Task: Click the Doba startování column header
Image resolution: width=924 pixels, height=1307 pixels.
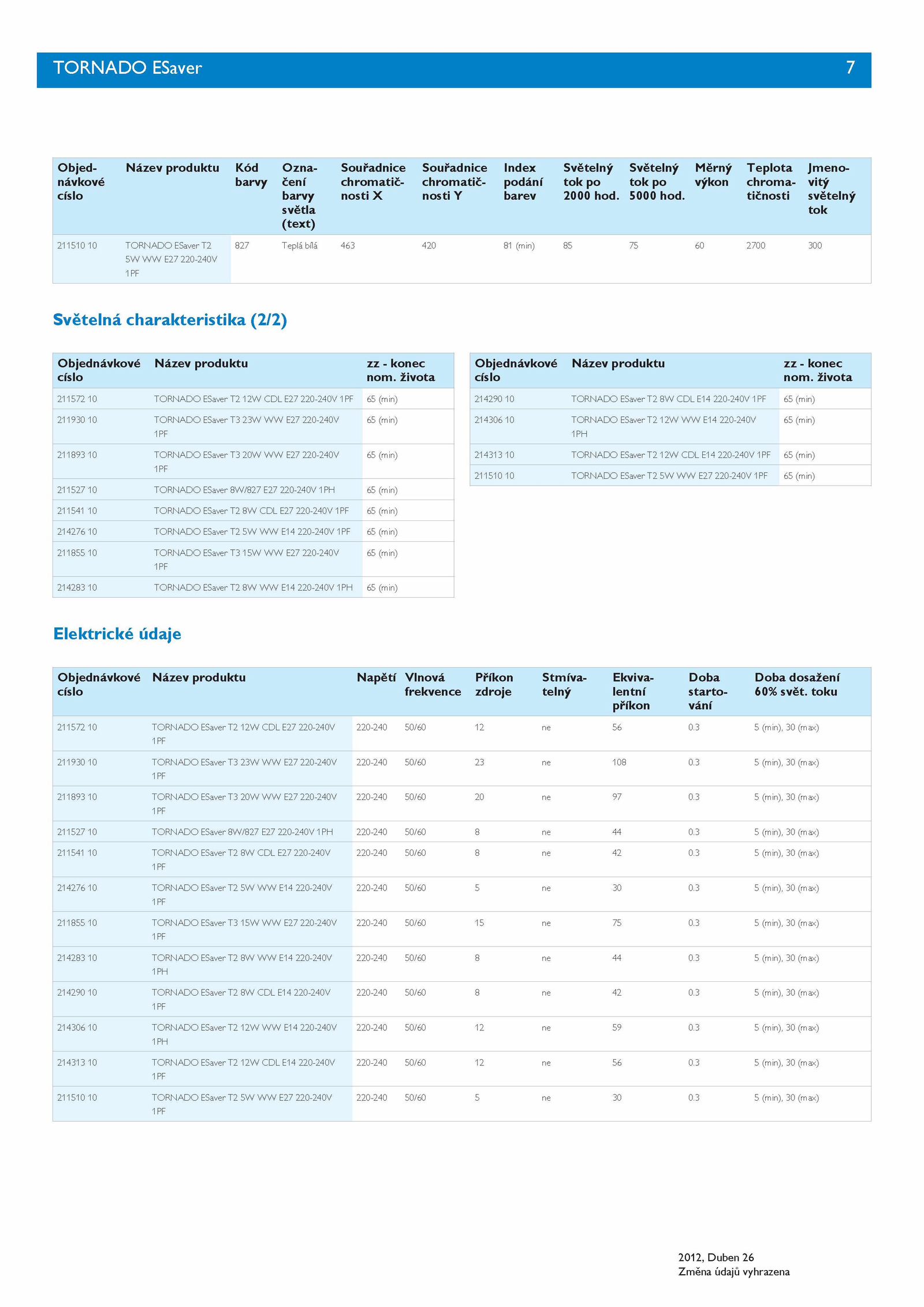Action: 708,691
